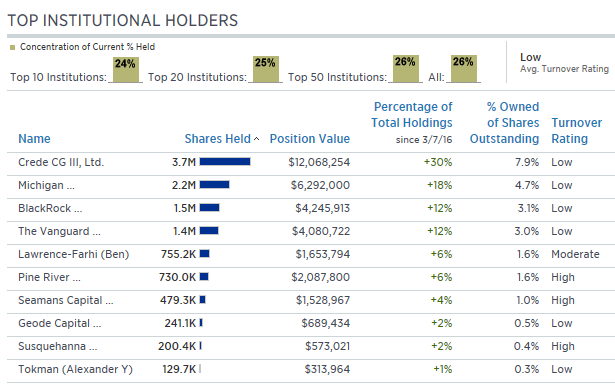615x392 pixels.
Task: Click the Shares Held sort arrow icon
Action: [257, 139]
